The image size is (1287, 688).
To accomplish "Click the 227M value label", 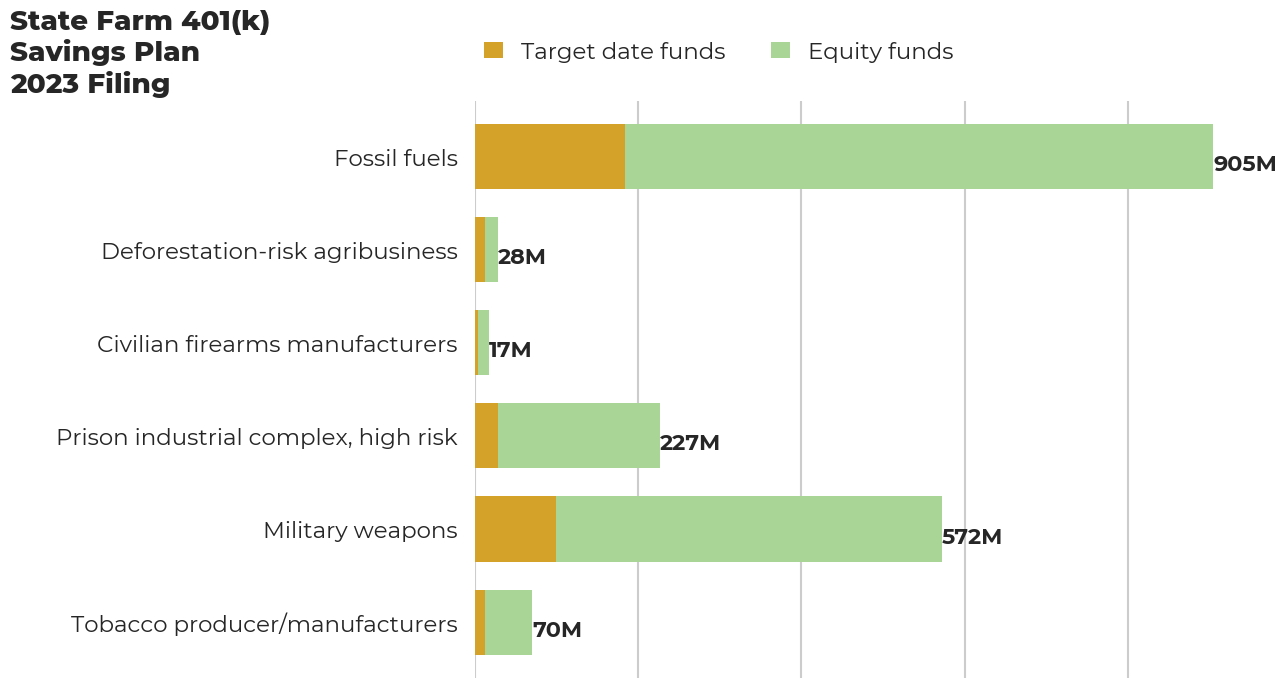I will [689, 443].
